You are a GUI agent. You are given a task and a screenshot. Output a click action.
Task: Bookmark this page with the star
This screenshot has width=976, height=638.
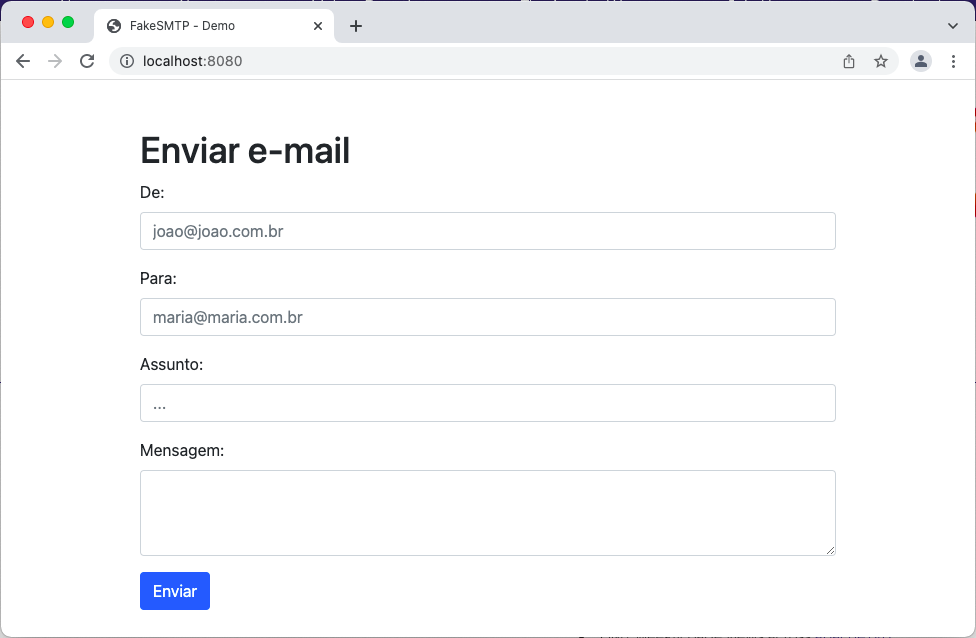click(881, 61)
